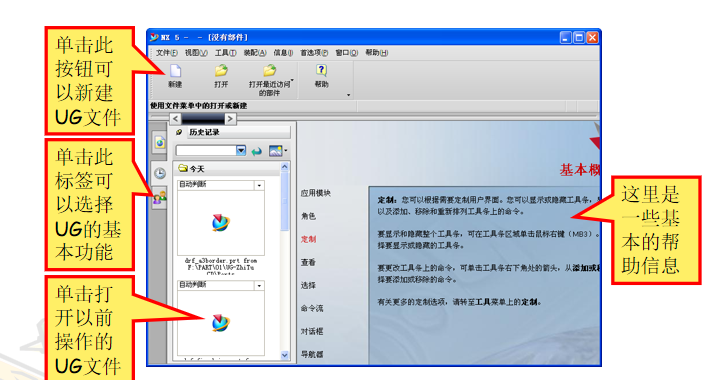Open the dropdown arrow beside picture view icon
Screen dimensions: 713x380
coord(286,151)
